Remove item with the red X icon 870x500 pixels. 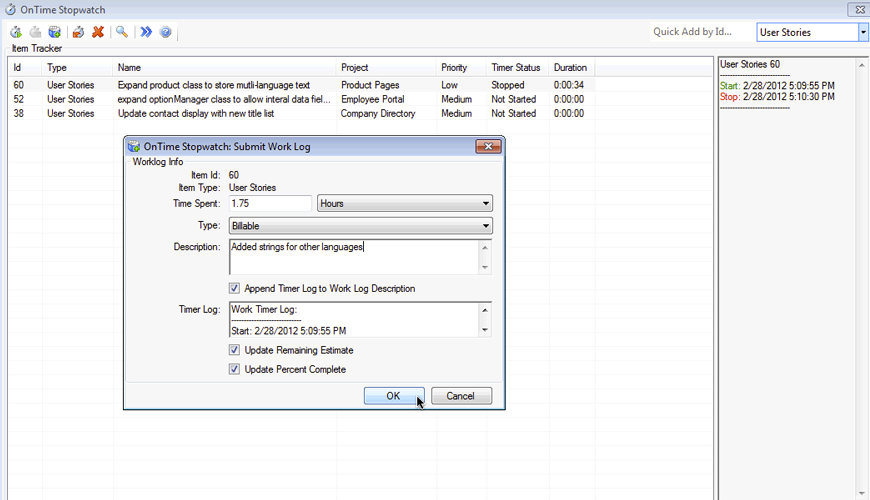(98, 32)
